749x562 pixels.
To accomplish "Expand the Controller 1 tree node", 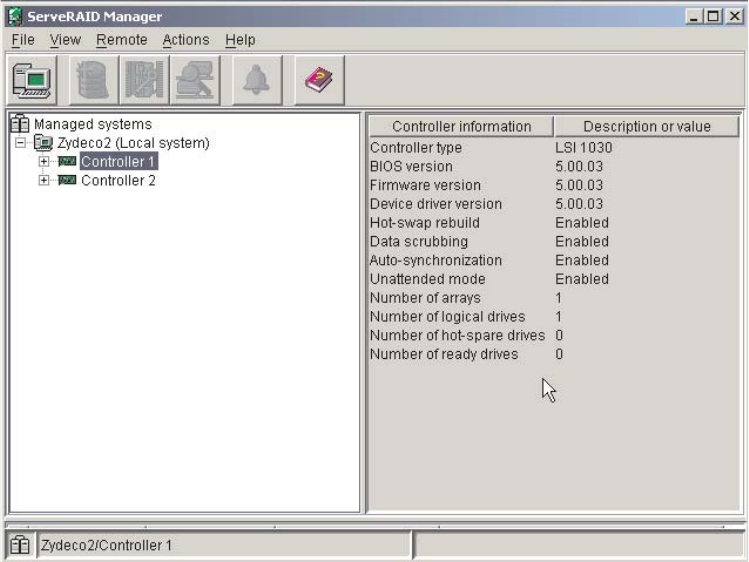I will (43, 162).
